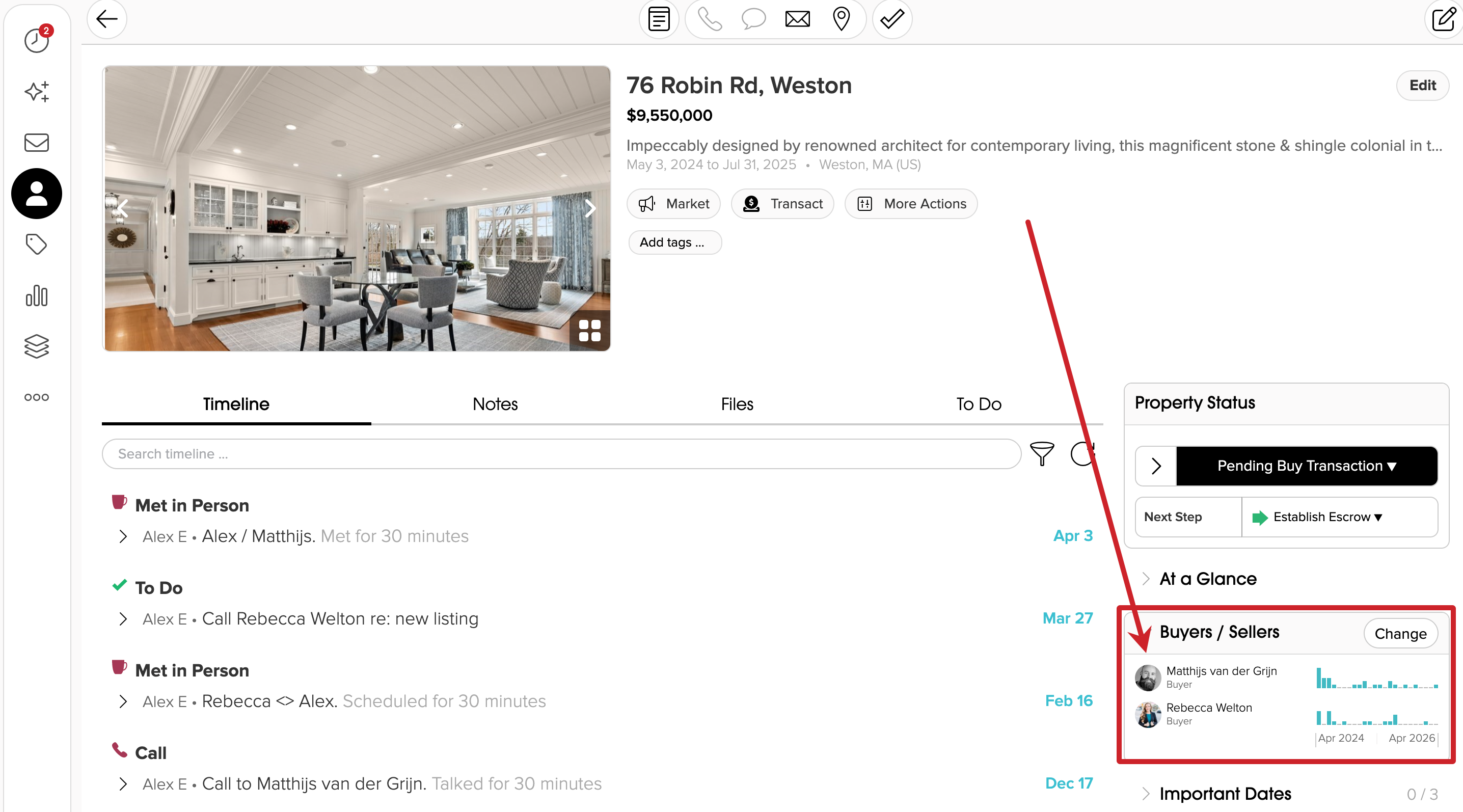The height and width of the screenshot is (812, 1463).
Task: Open the phone call icon in the toolbar
Action: click(710, 19)
